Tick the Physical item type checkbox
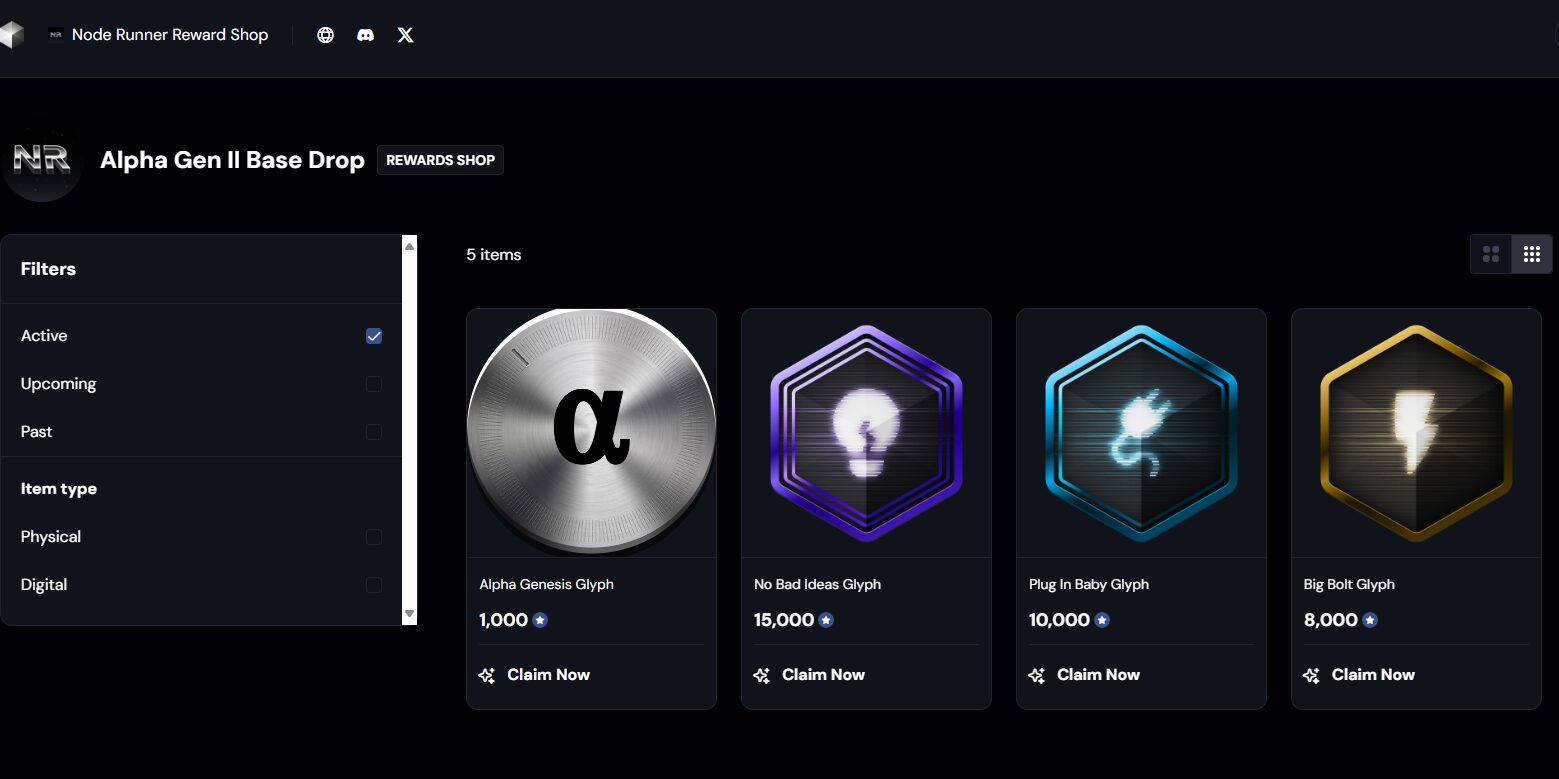The width and height of the screenshot is (1559, 779). tap(374, 537)
